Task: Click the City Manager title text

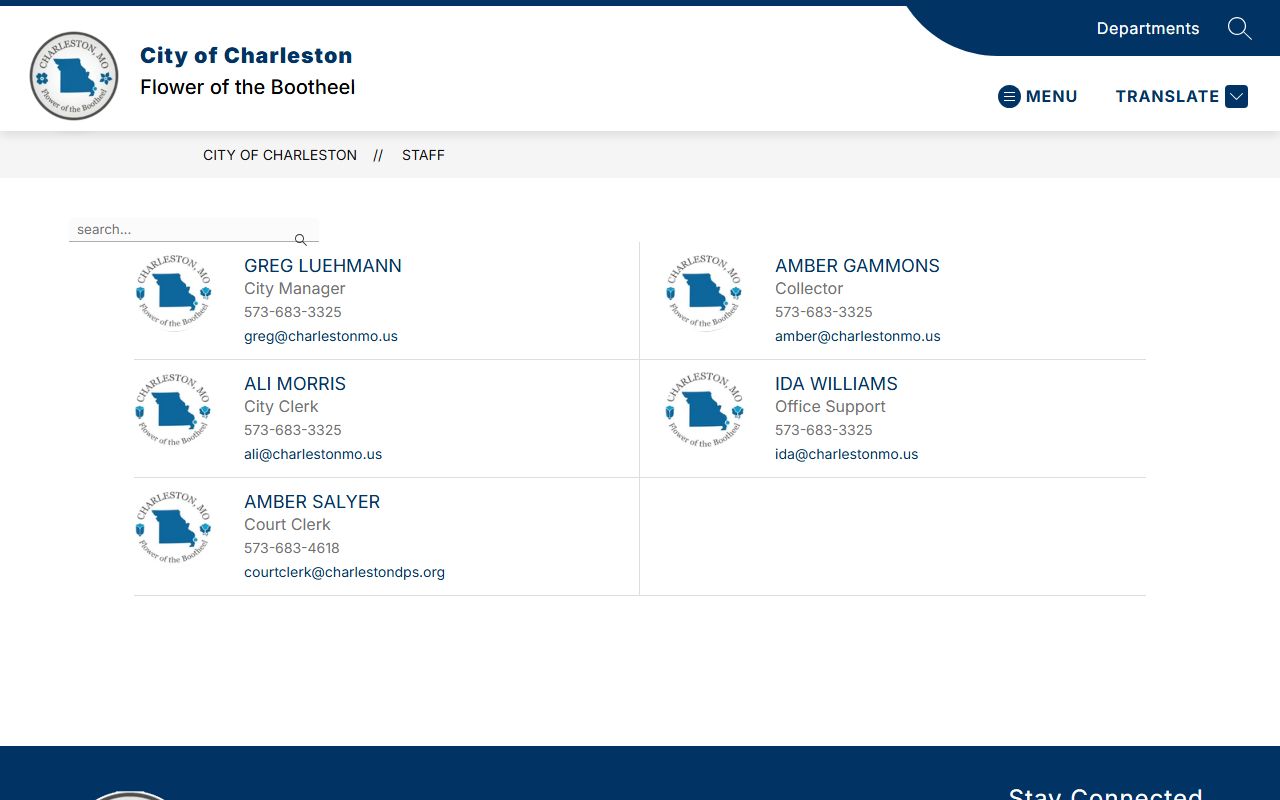Action: tap(295, 289)
